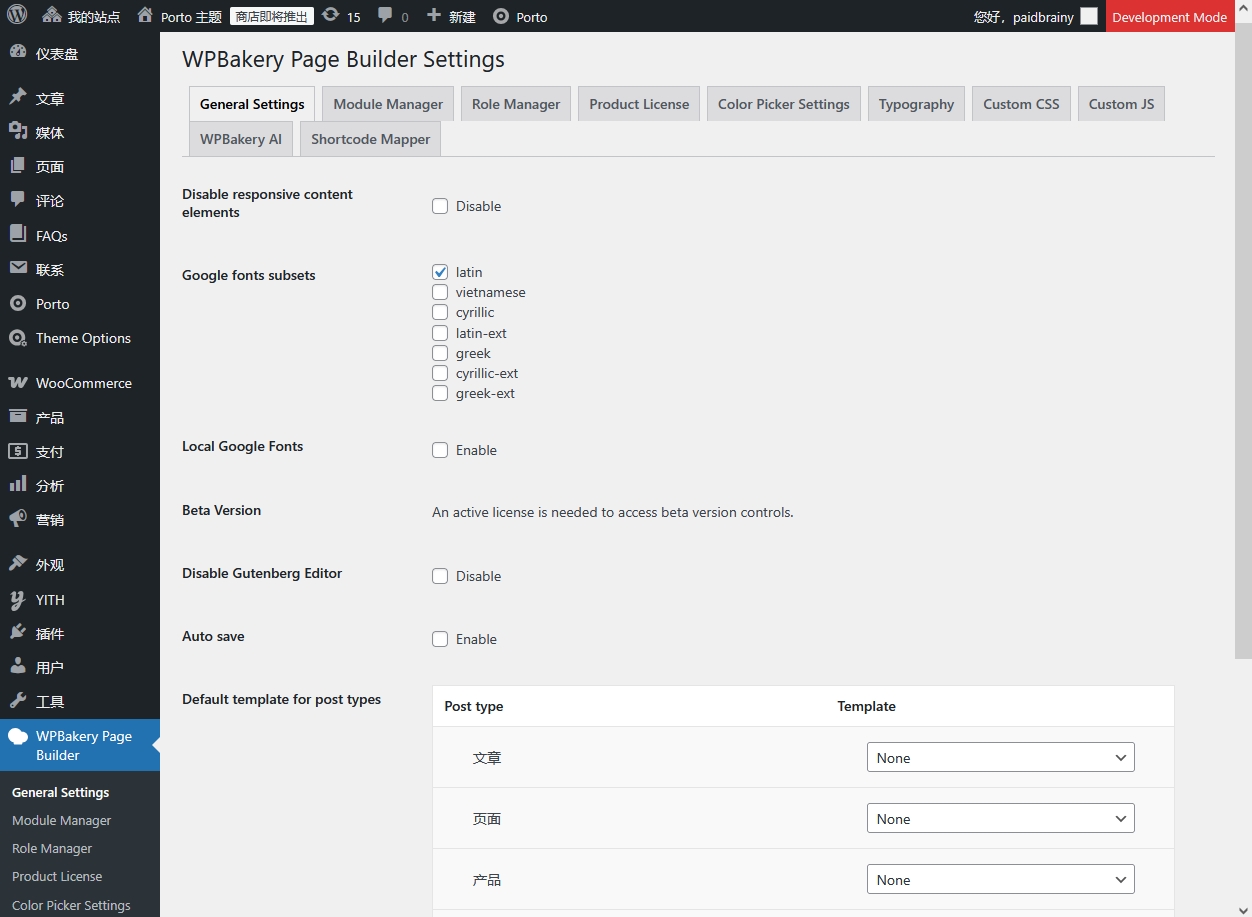Click the user avatar next to paidbrainy

click(x=1089, y=16)
